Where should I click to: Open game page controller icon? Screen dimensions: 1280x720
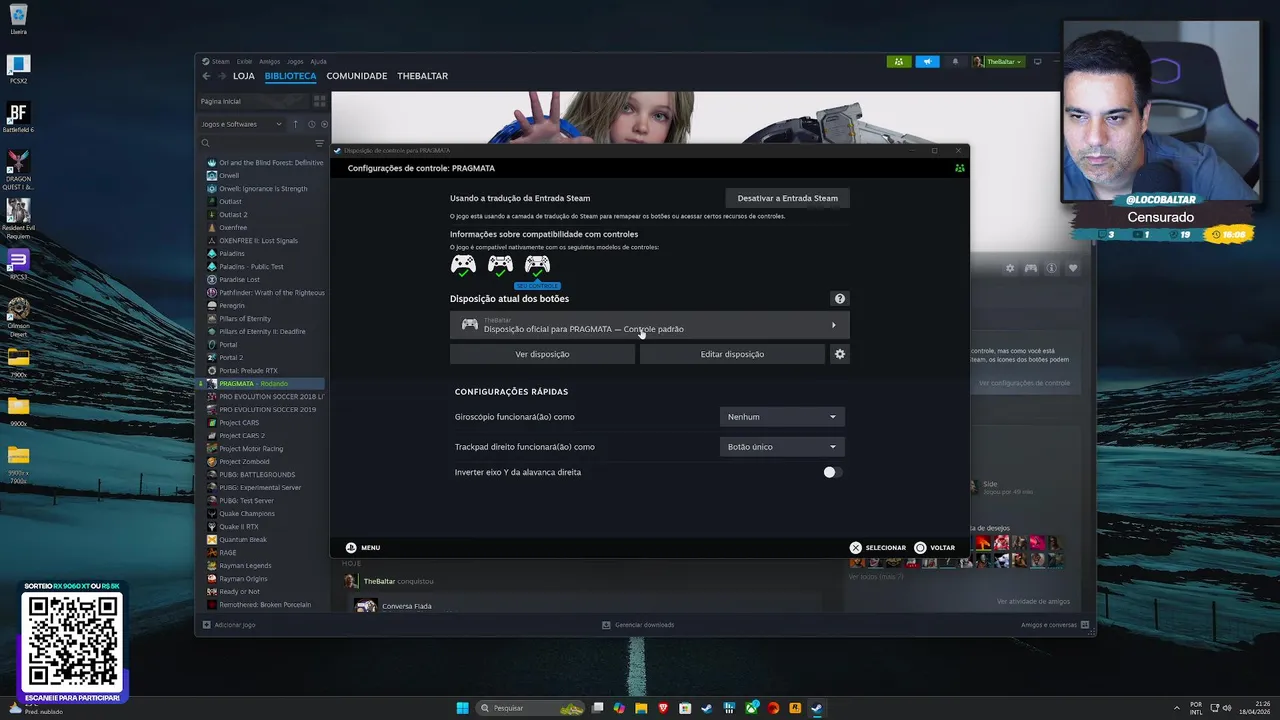[x=1030, y=268]
